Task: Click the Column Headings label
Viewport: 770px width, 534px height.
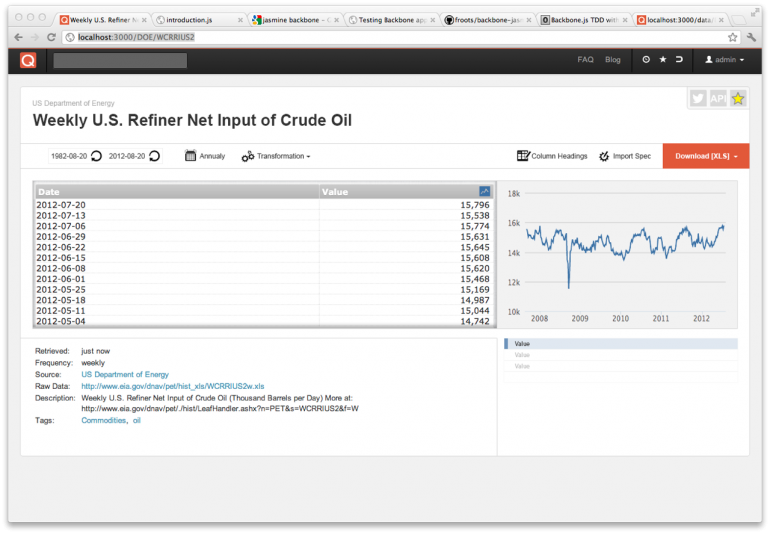Action: tap(559, 156)
